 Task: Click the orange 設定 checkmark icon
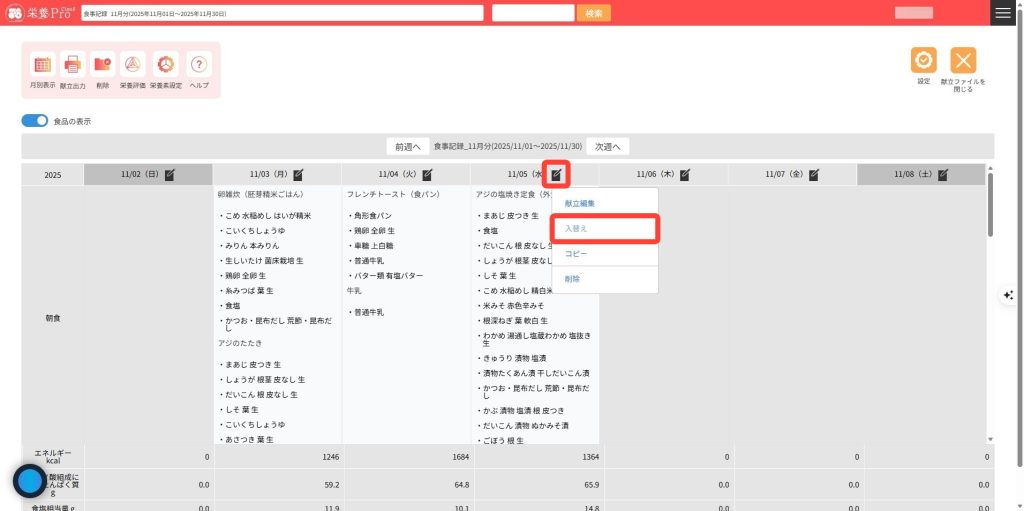click(923, 60)
